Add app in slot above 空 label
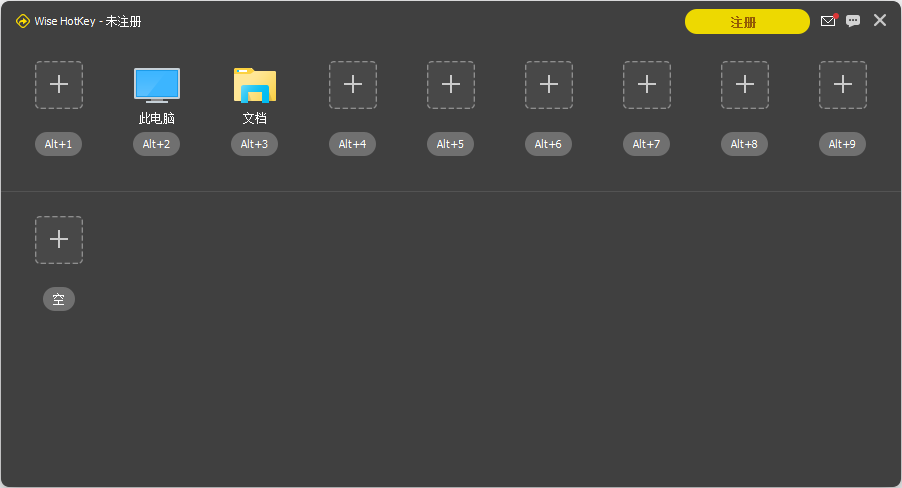The width and height of the screenshot is (902, 488). tap(59, 240)
